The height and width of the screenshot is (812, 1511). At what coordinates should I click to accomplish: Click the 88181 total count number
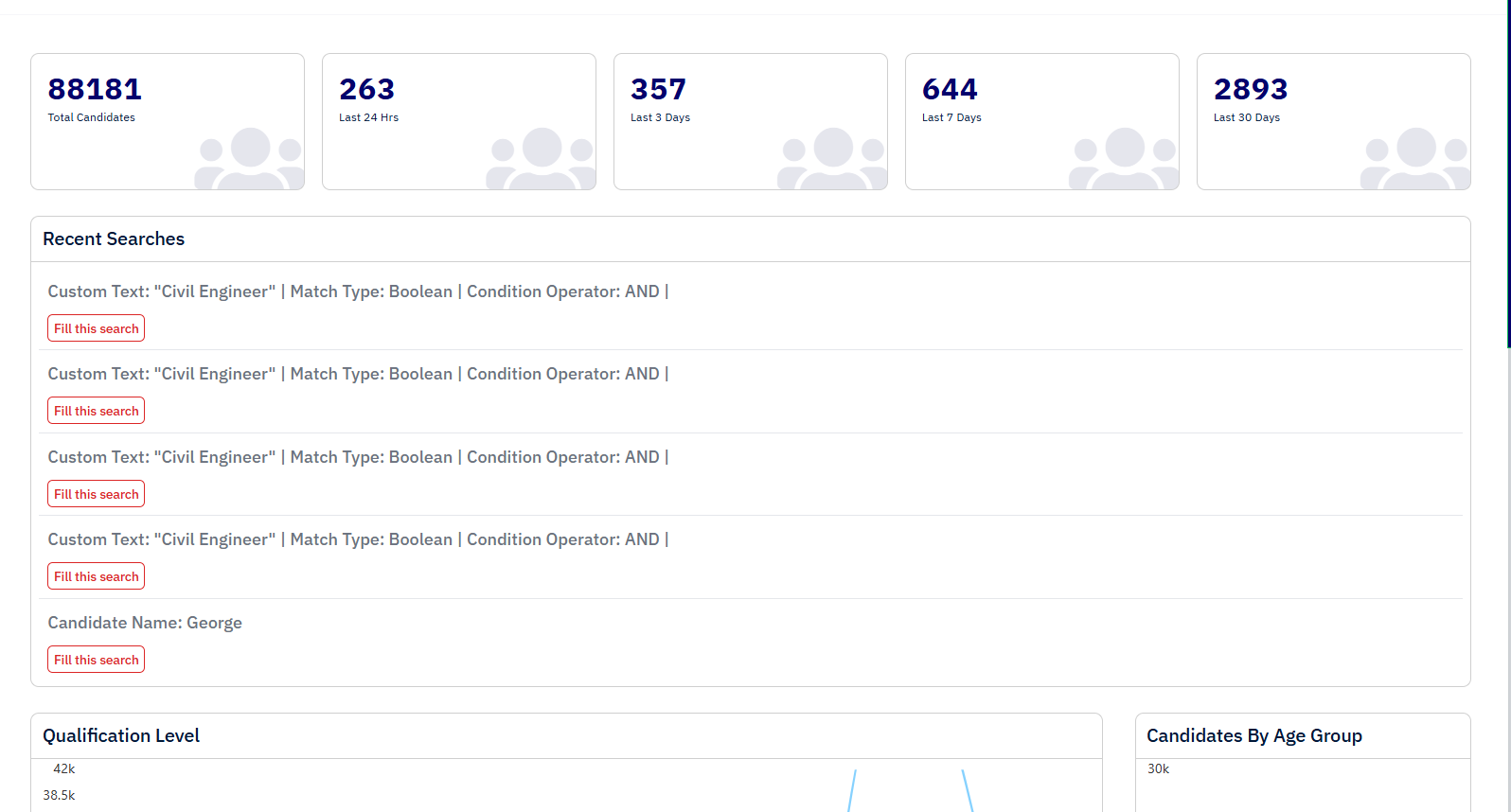pos(95,89)
